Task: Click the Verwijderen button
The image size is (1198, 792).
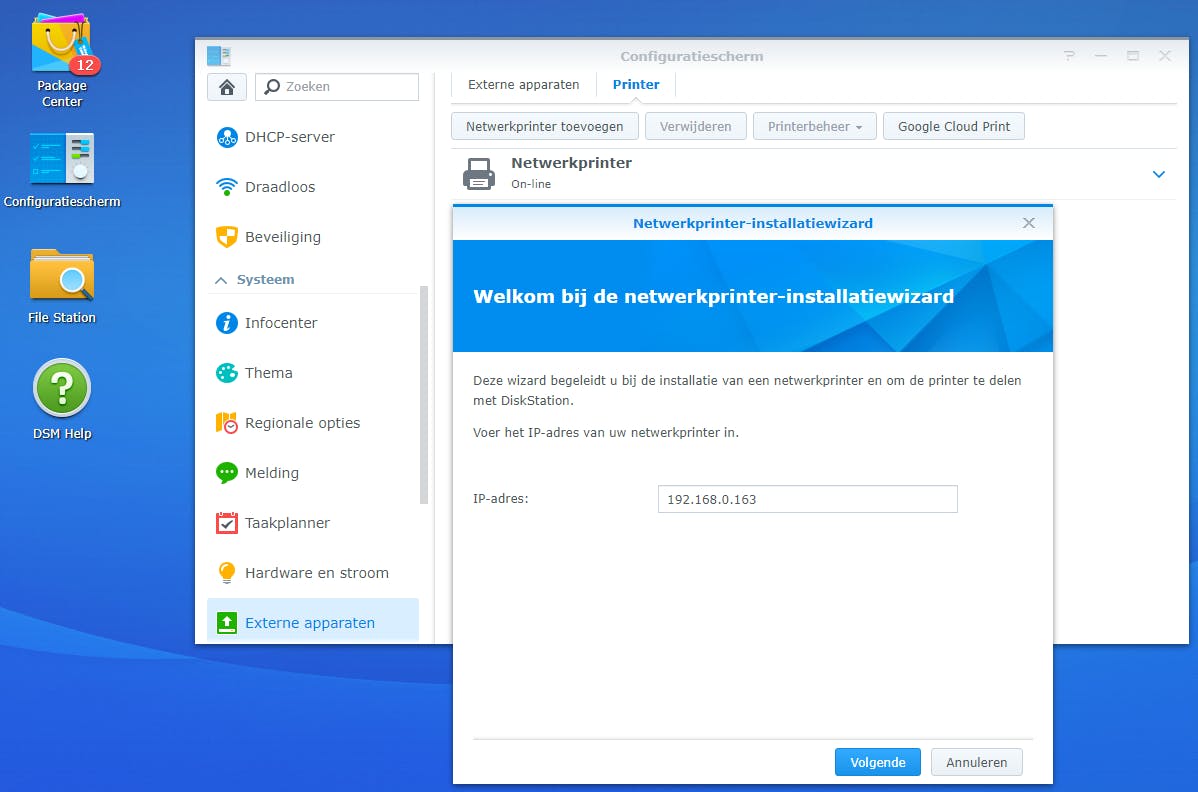Action: click(695, 127)
